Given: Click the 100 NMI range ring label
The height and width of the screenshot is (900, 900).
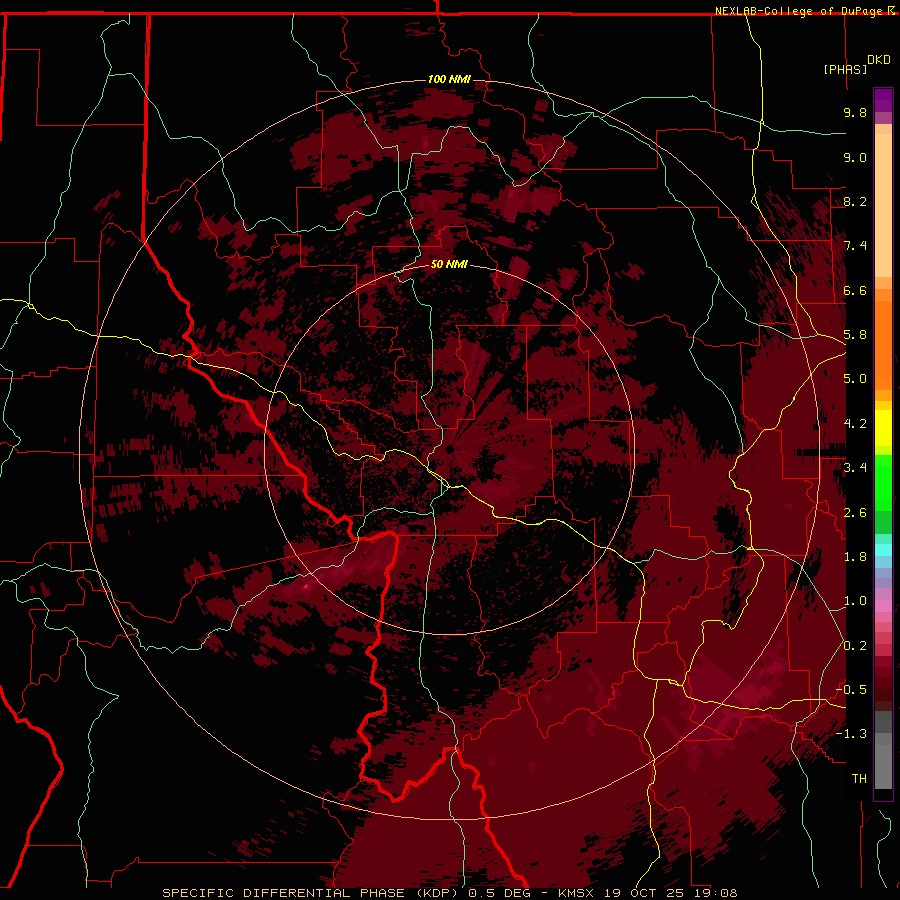Looking at the screenshot, I should pyautogui.click(x=449, y=79).
